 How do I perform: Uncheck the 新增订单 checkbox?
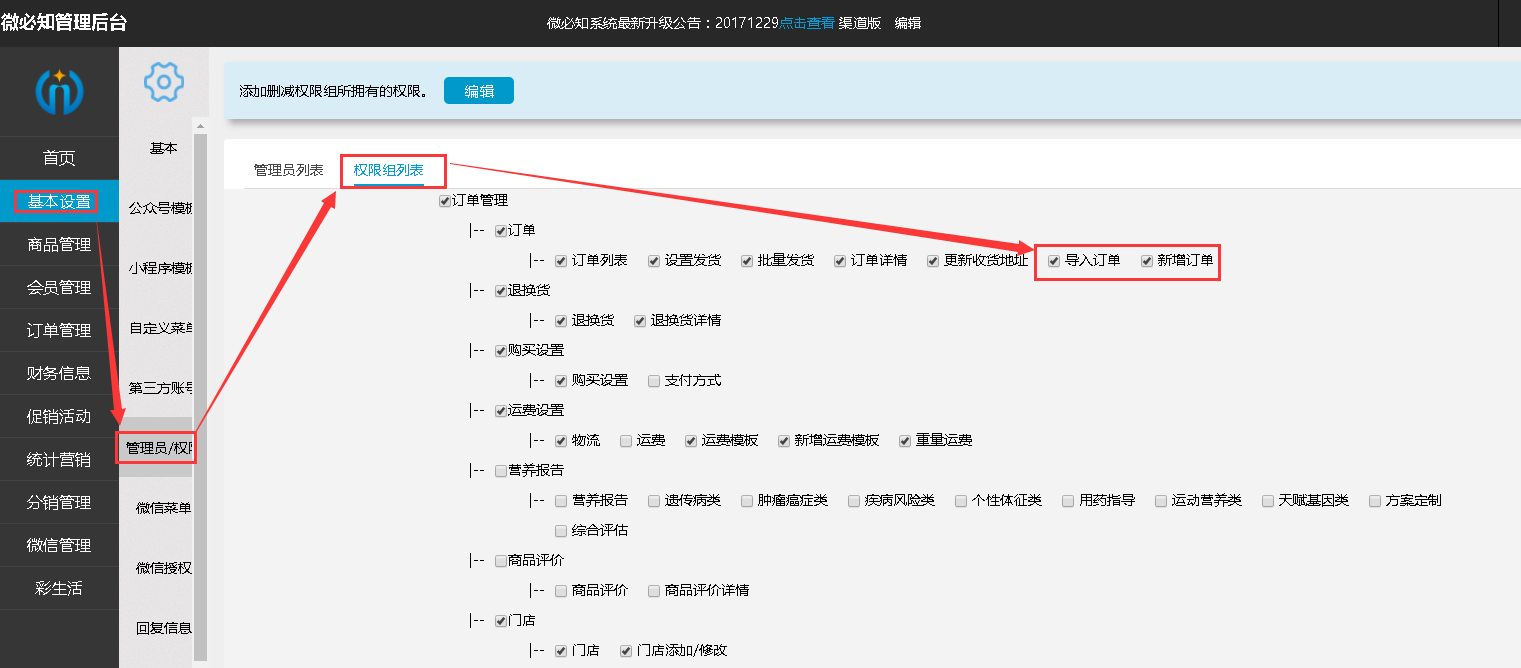coord(1147,261)
